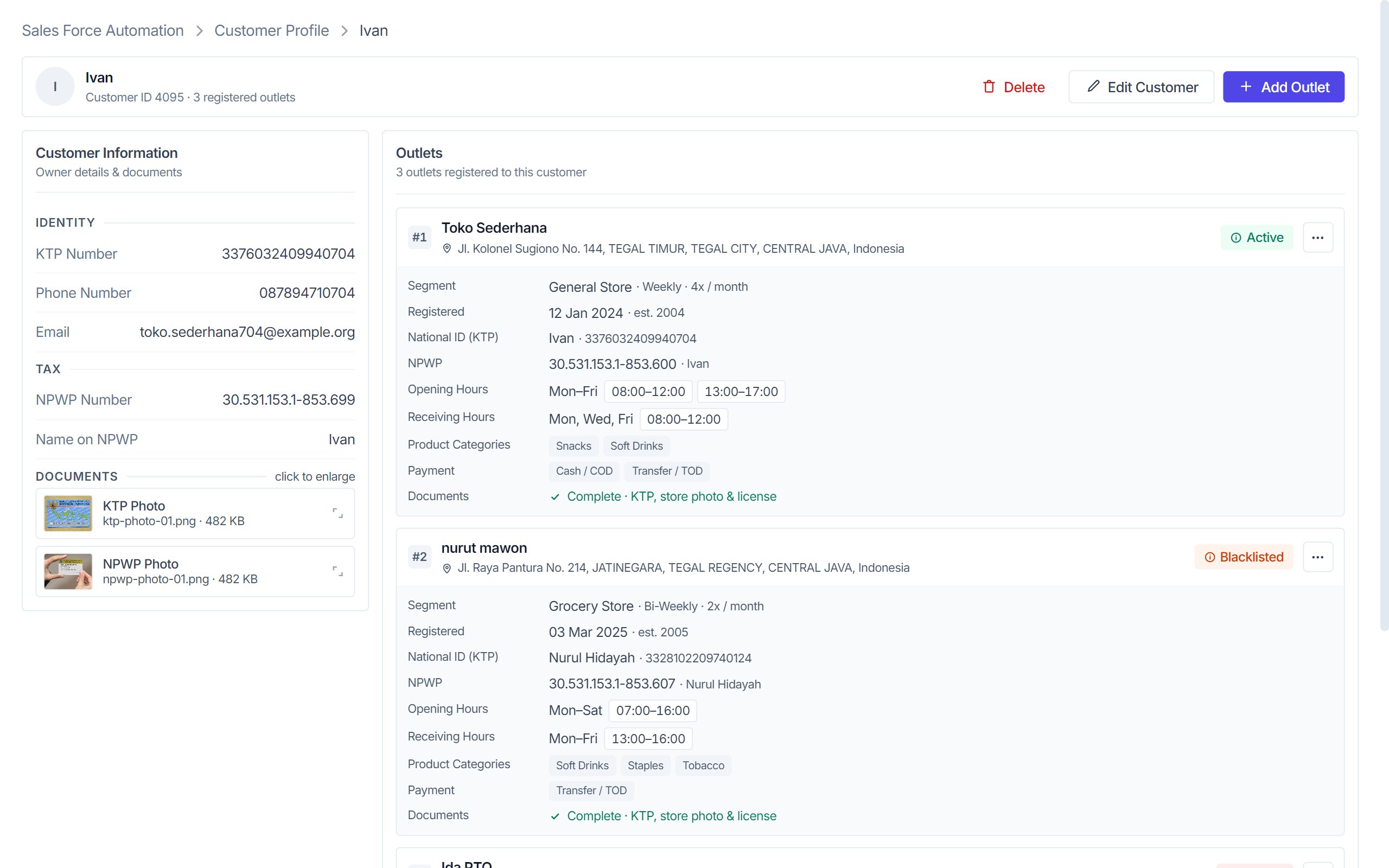Open more options for Toko Sederhana outlet
The height and width of the screenshot is (868, 1389).
[1317, 238]
